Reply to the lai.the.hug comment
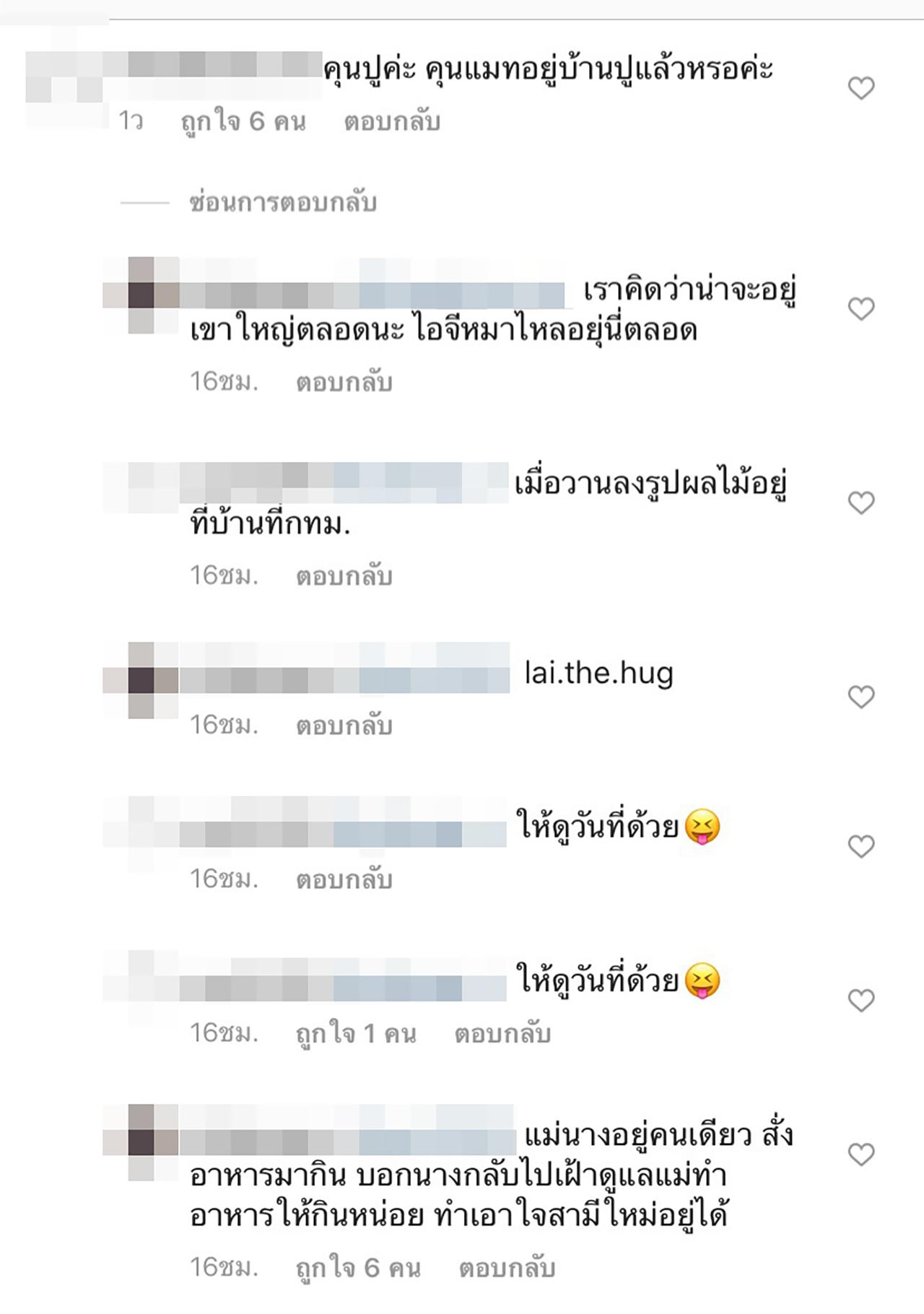 click(344, 725)
